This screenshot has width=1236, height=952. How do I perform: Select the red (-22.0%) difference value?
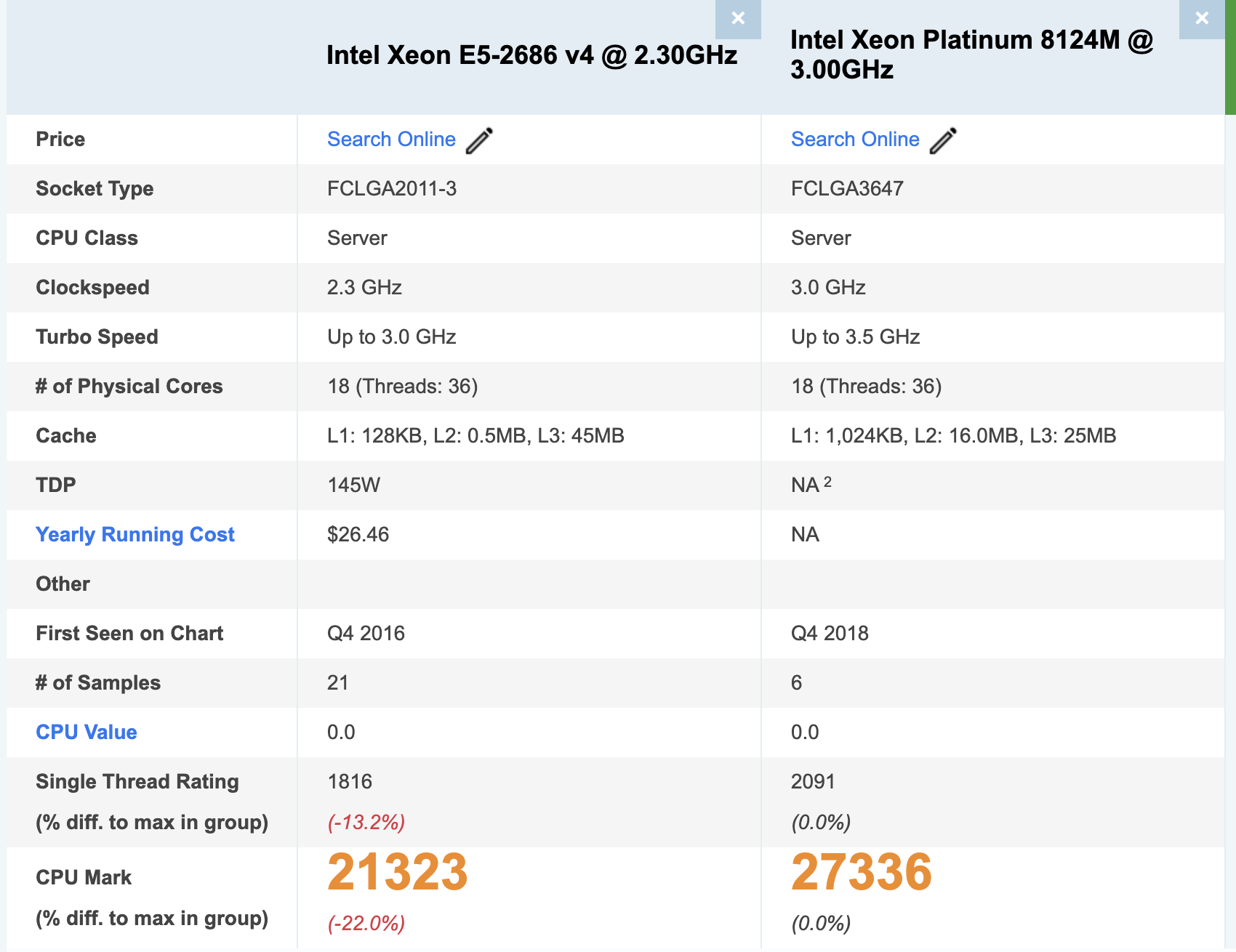pyautogui.click(x=366, y=923)
